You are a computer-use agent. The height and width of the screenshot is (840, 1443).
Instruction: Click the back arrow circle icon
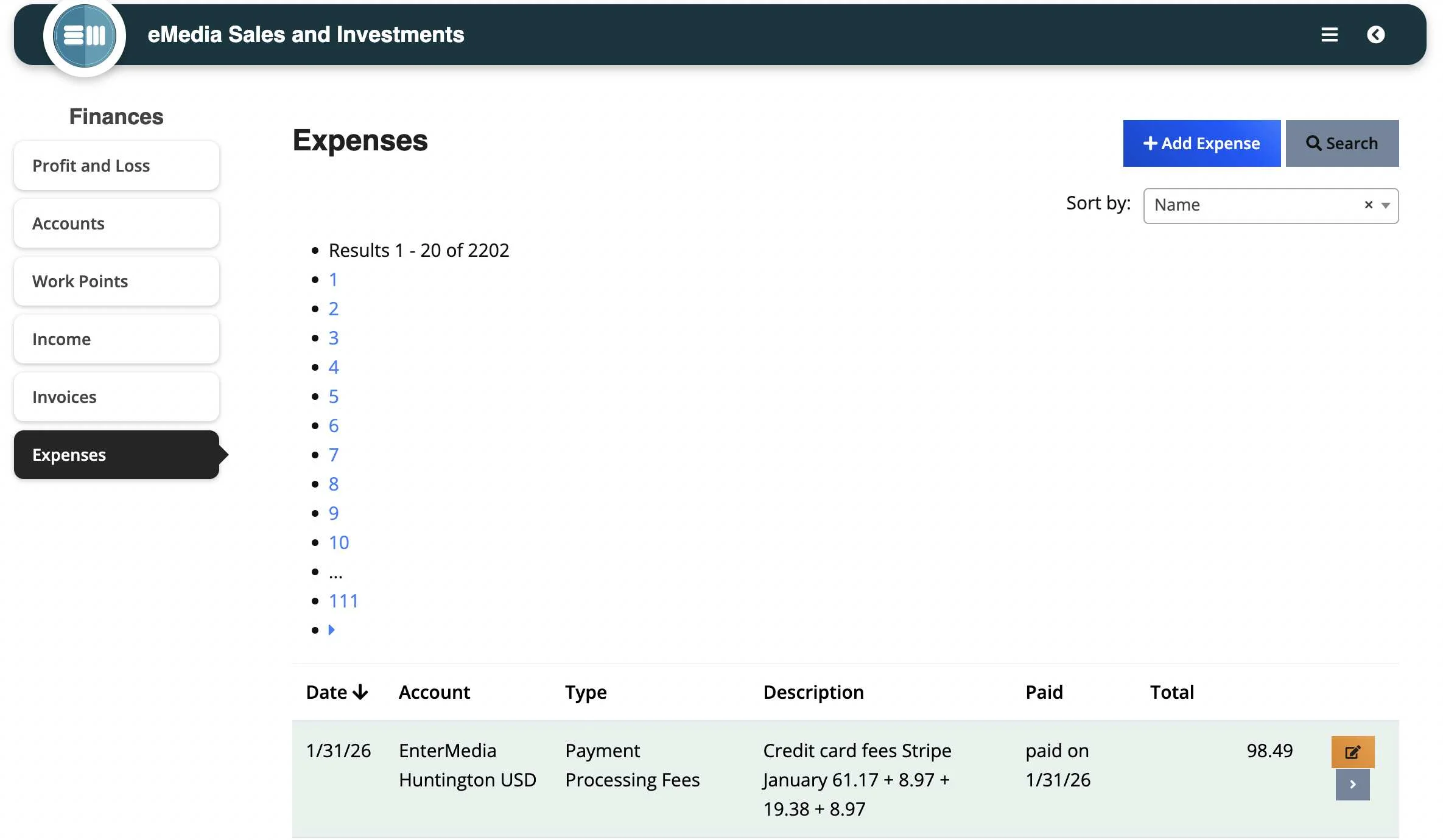point(1375,35)
